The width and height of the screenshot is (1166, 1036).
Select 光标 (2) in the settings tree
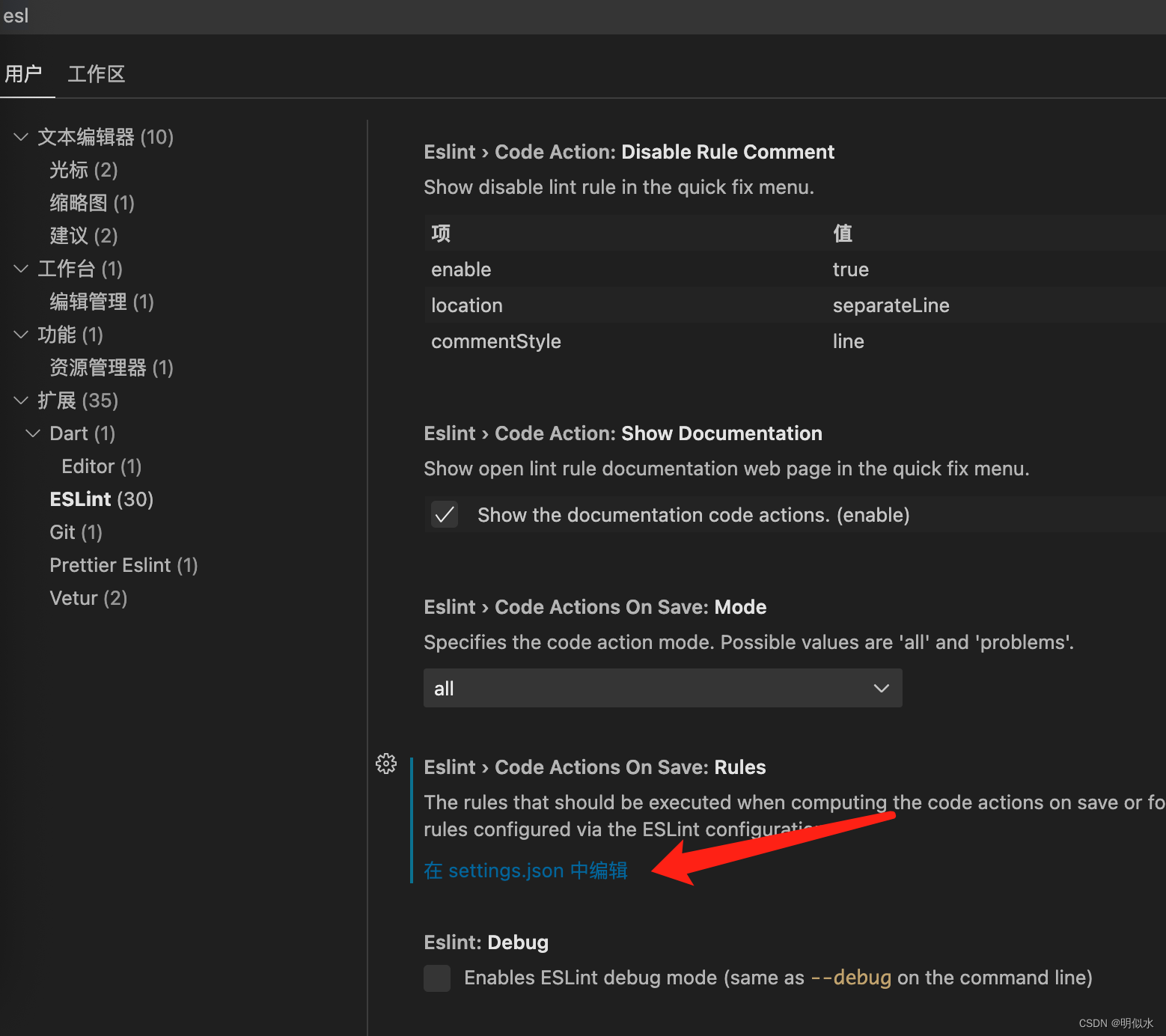[x=84, y=170]
